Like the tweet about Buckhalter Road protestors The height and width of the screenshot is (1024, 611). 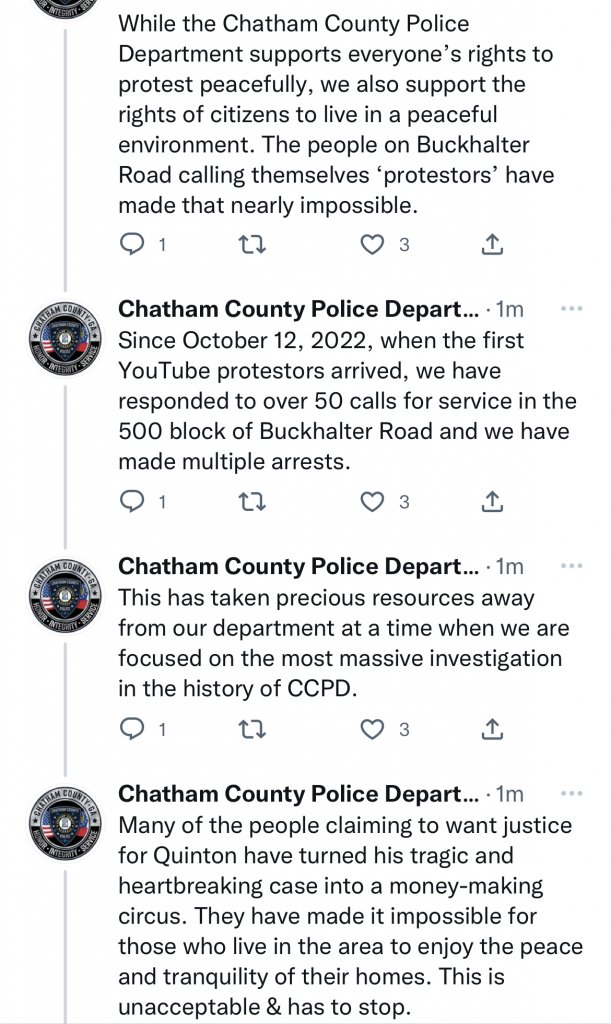coord(372,244)
